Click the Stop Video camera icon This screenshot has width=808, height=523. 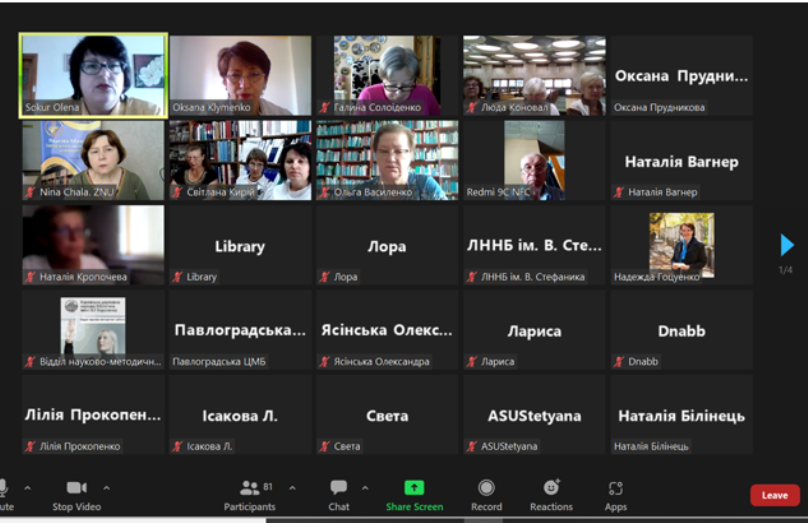tap(76, 487)
